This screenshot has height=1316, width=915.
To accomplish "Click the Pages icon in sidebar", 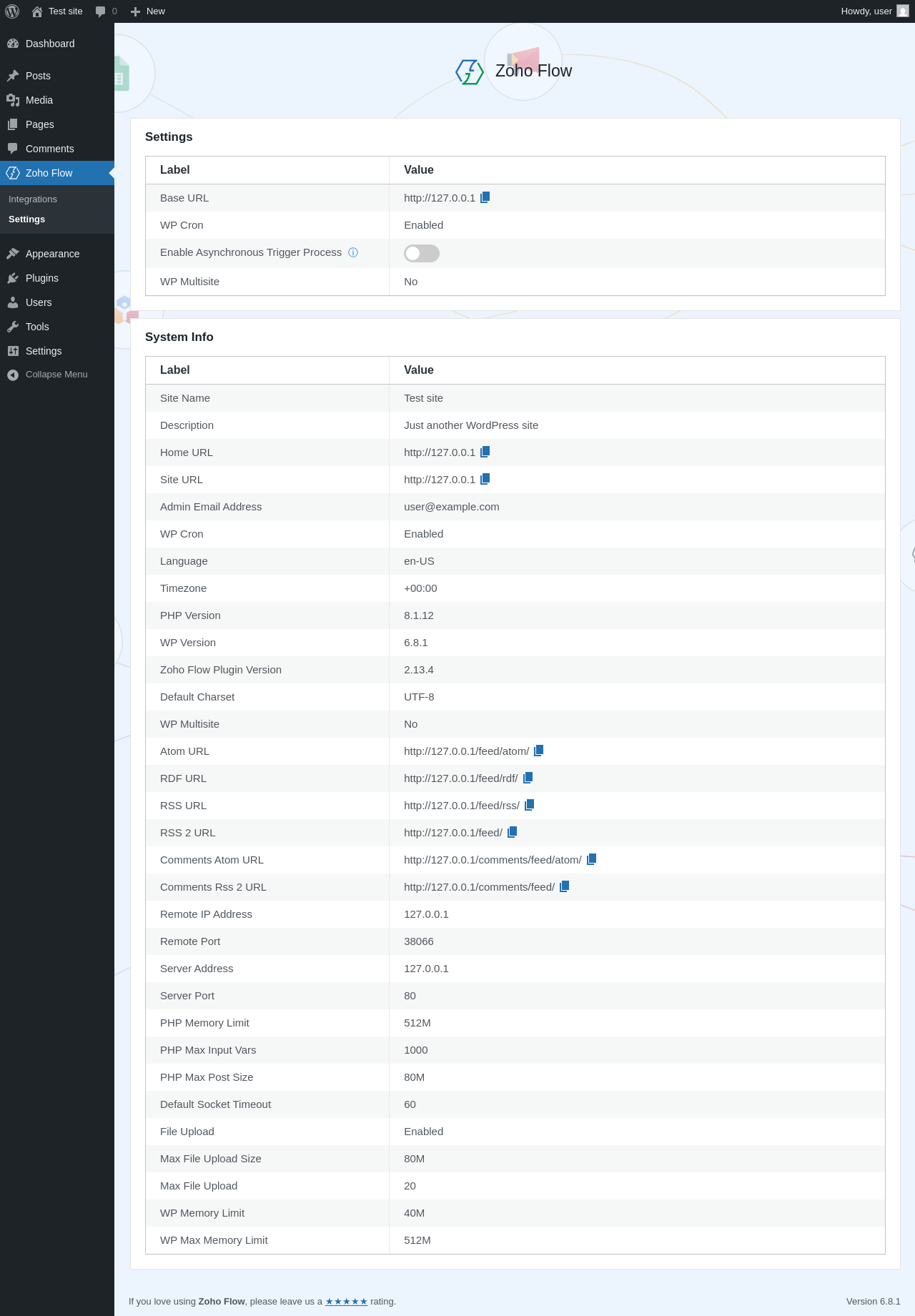I will pos(13,124).
